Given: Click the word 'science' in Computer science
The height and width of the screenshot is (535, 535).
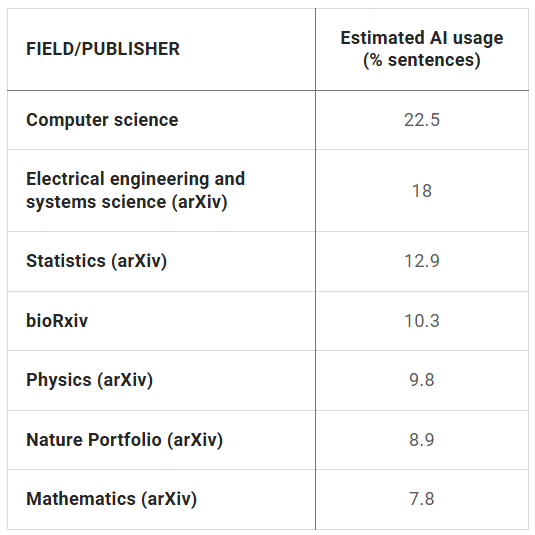Looking at the screenshot, I should [x=146, y=120].
